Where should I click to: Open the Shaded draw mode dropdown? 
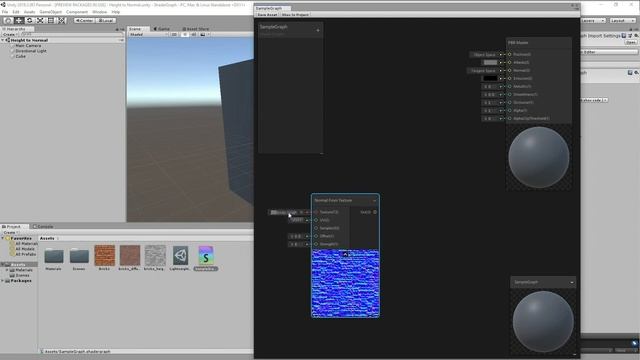148,35
